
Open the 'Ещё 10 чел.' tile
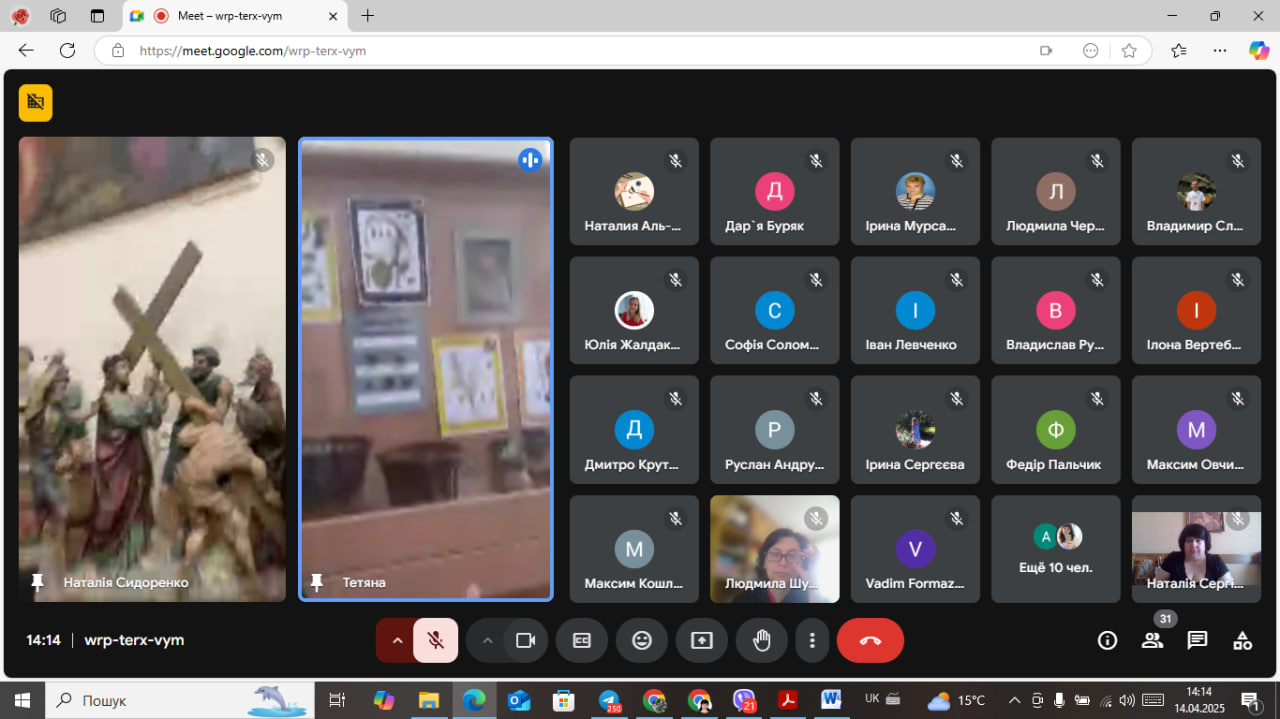(1056, 549)
